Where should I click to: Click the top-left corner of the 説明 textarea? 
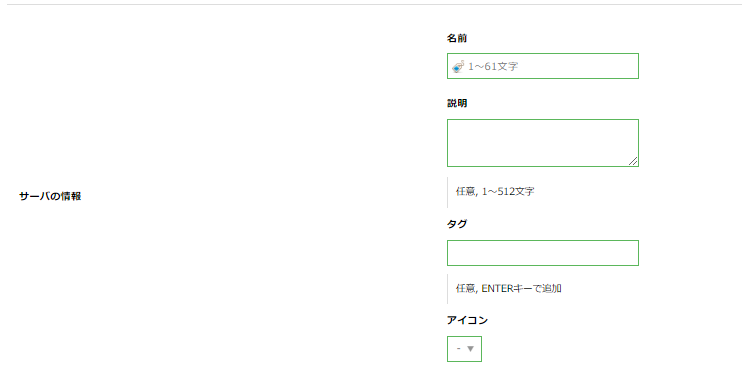click(x=450, y=122)
